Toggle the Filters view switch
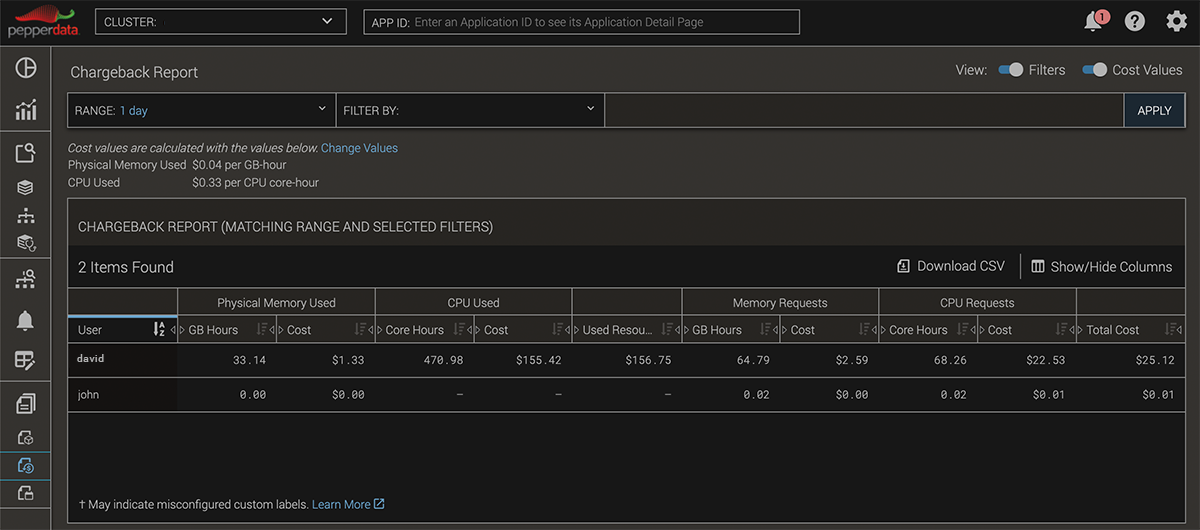 tap(1011, 70)
